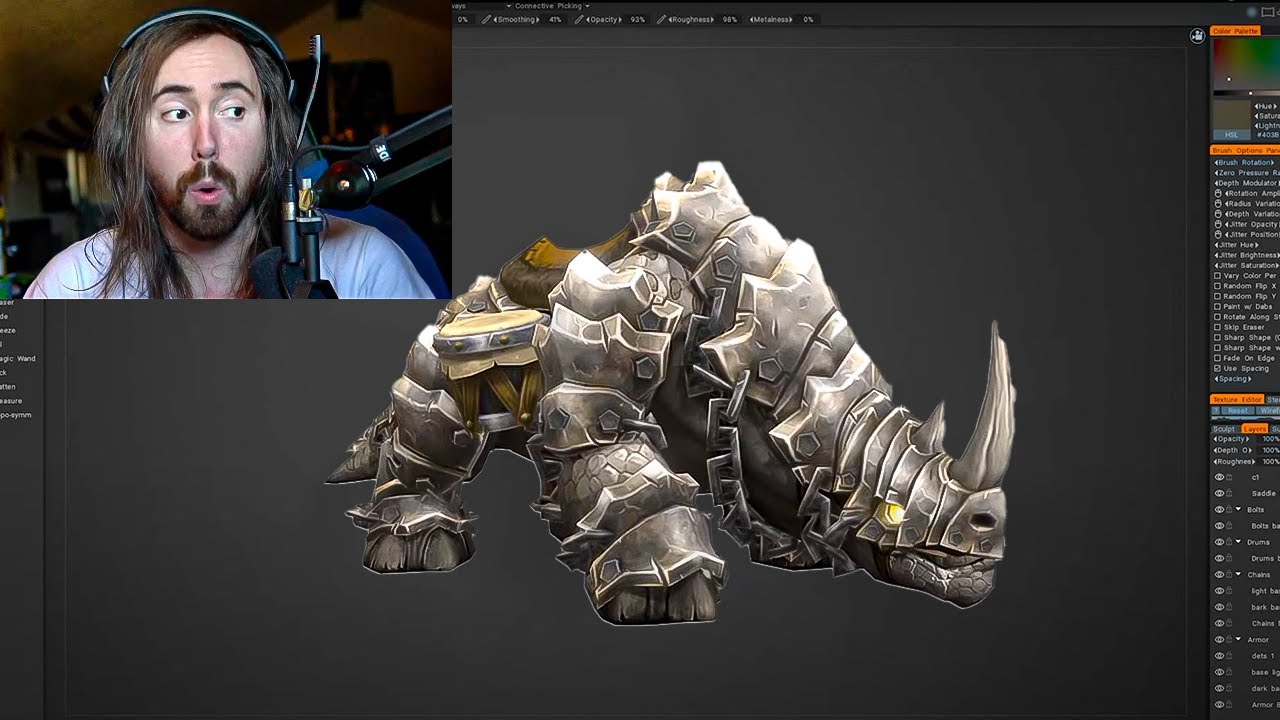Click the Metalness 0% value field
The image size is (1280, 720).
(808, 19)
